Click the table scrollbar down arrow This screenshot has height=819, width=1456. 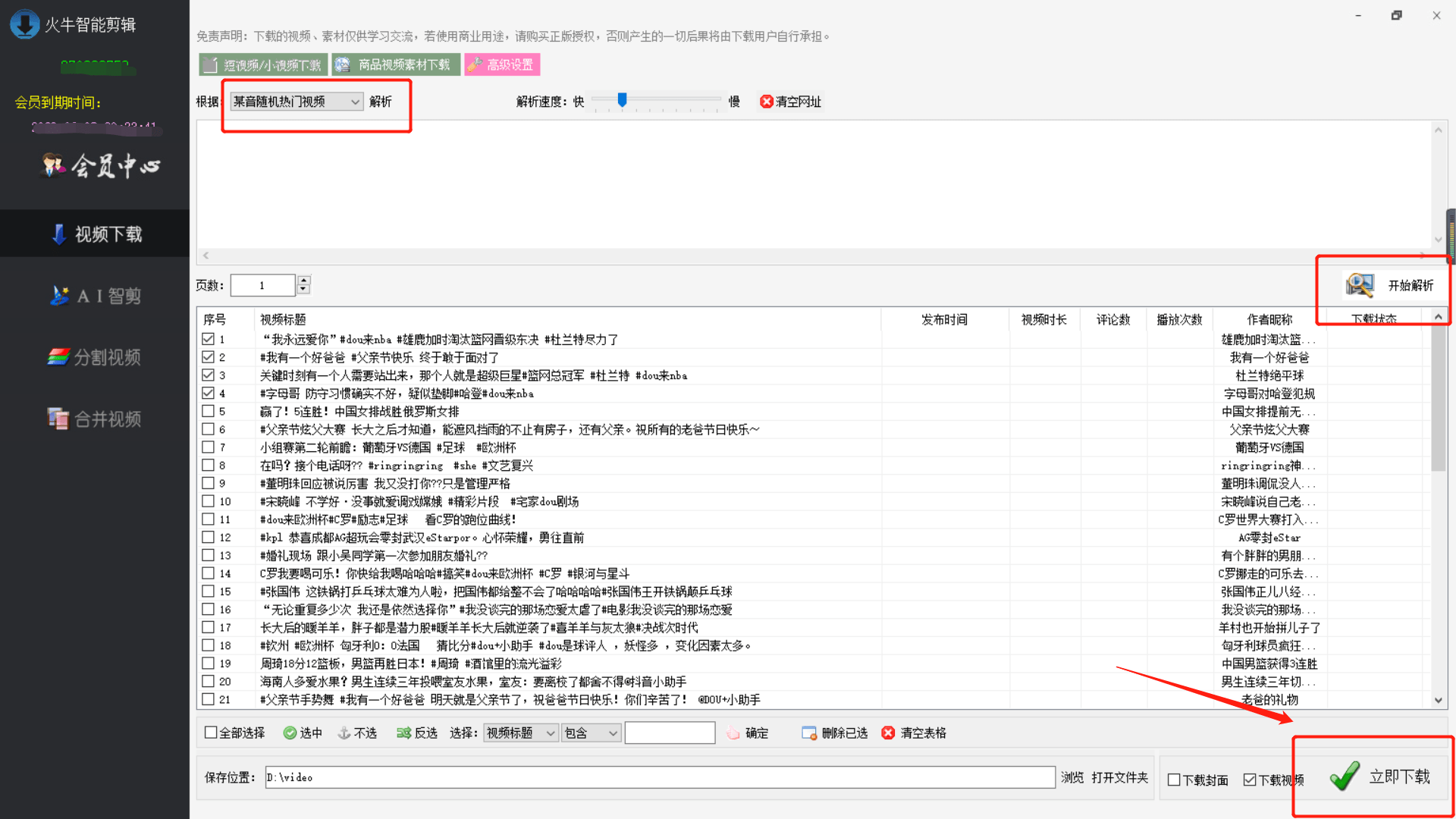tap(1439, 701)
